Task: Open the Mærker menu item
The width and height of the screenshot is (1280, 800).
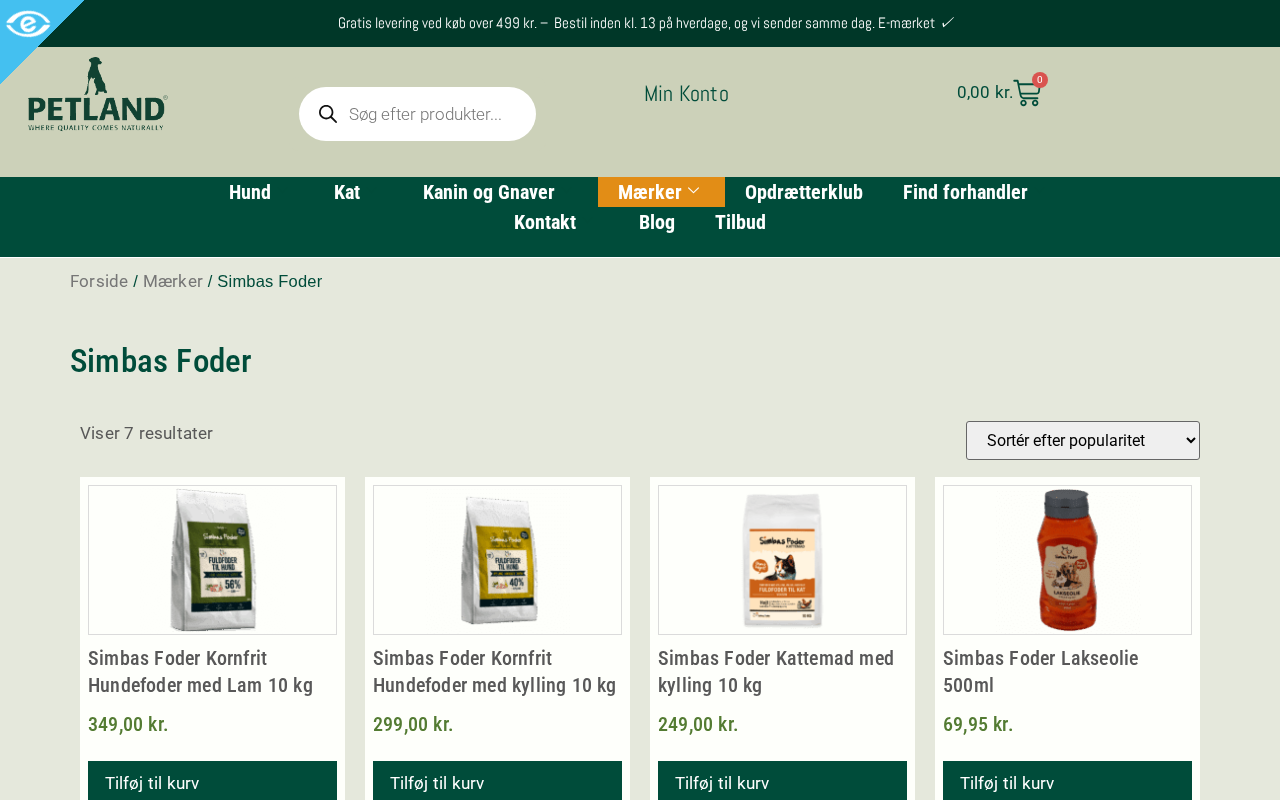Action: 661,192
